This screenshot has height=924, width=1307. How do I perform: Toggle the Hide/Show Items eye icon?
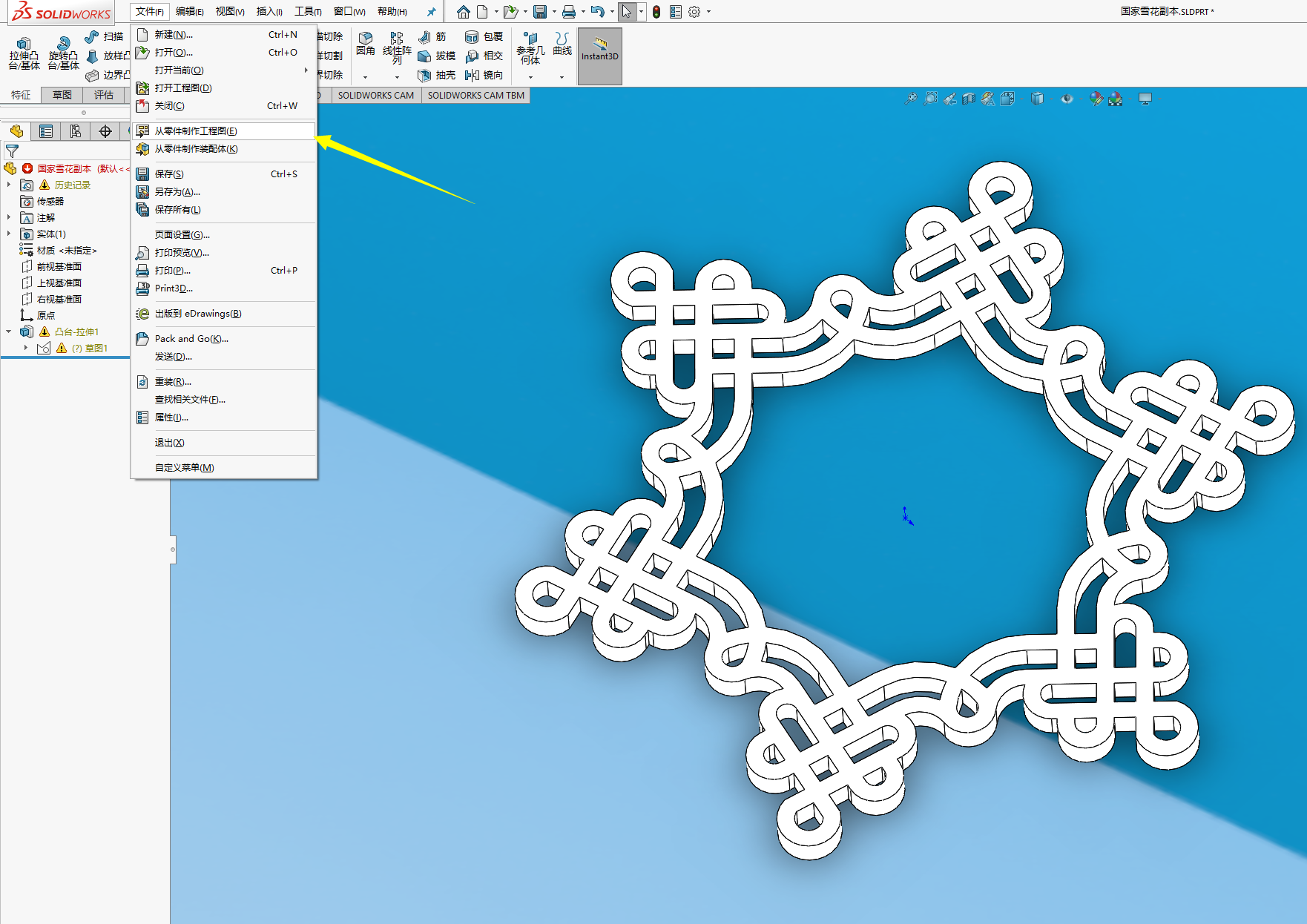[1067, 99]
